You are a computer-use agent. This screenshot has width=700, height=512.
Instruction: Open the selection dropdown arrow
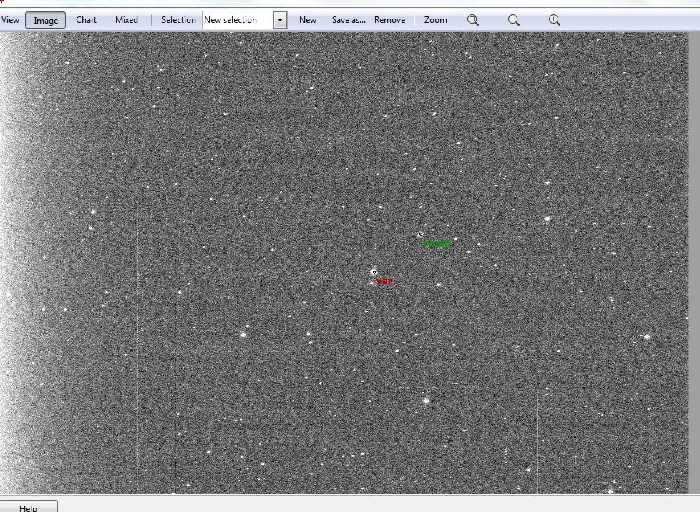click(x=280, y=20)
